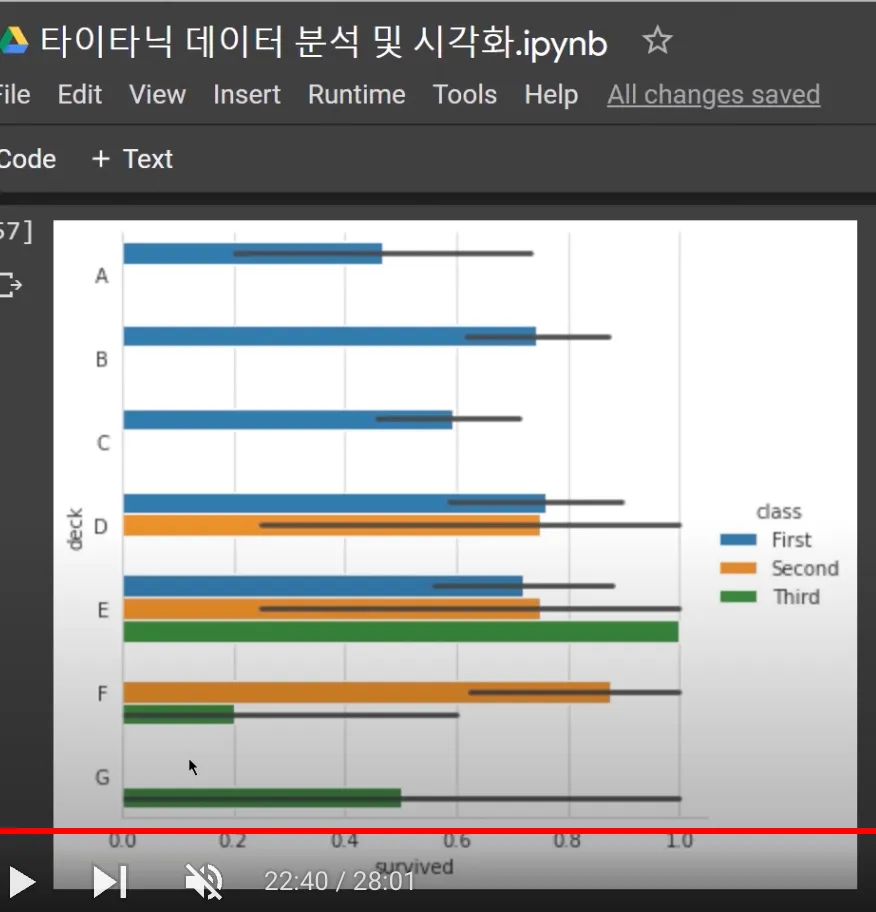
Task: Click the green Third-class bar for deck E
Action: [401, 632]
